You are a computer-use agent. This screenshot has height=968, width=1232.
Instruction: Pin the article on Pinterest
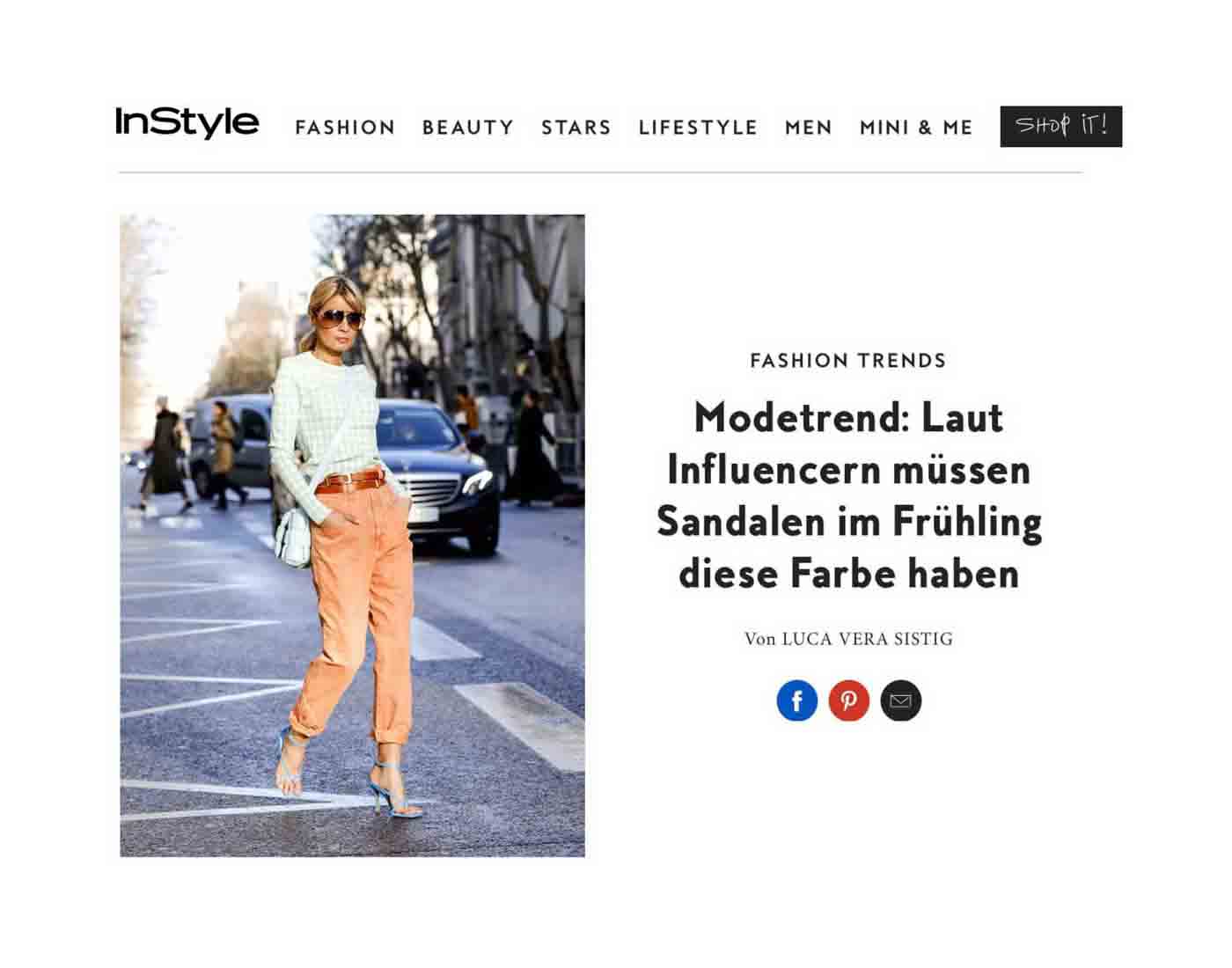(848, 700)
